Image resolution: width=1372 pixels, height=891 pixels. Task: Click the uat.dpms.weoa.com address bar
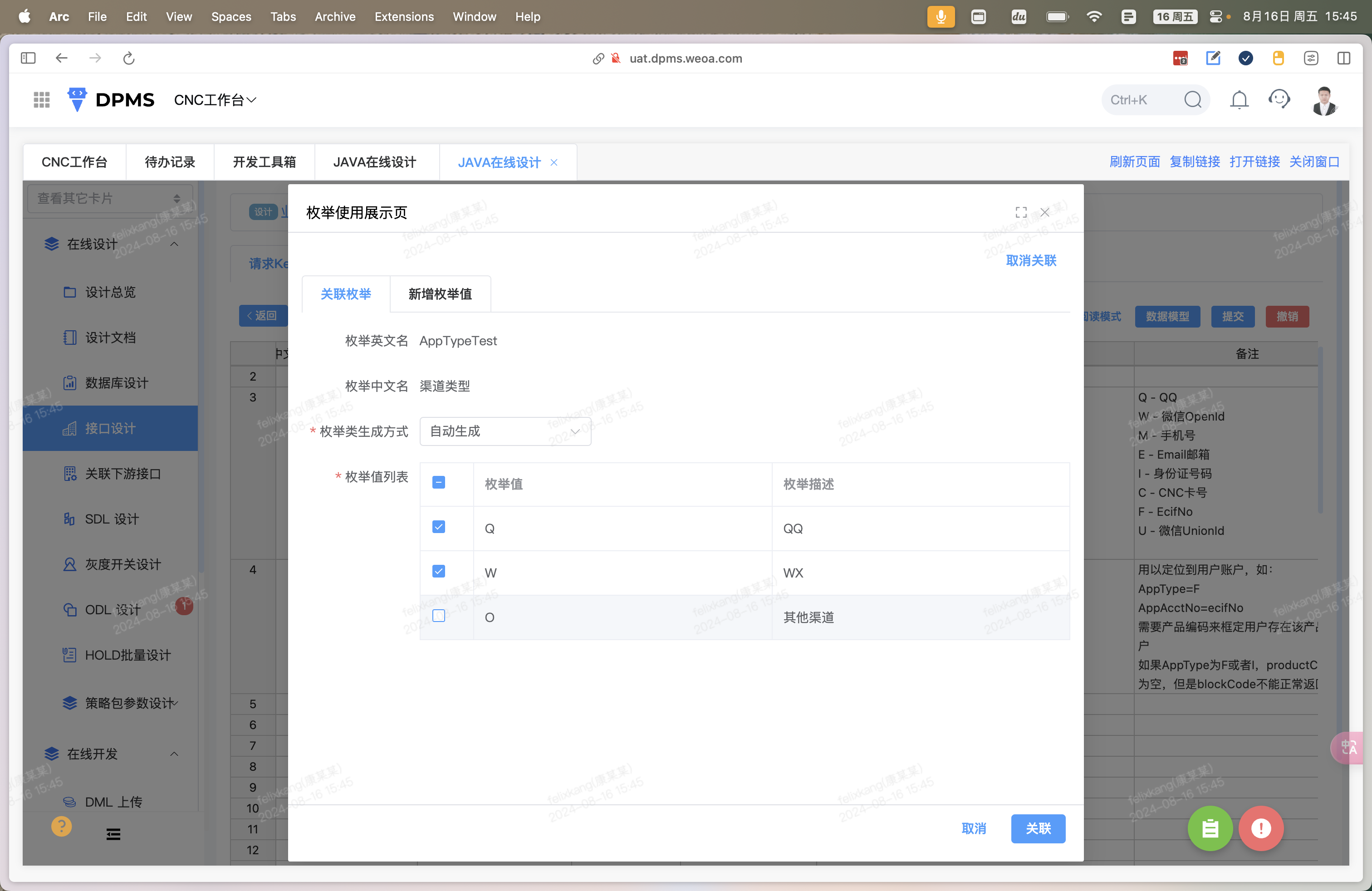point(686,58)
